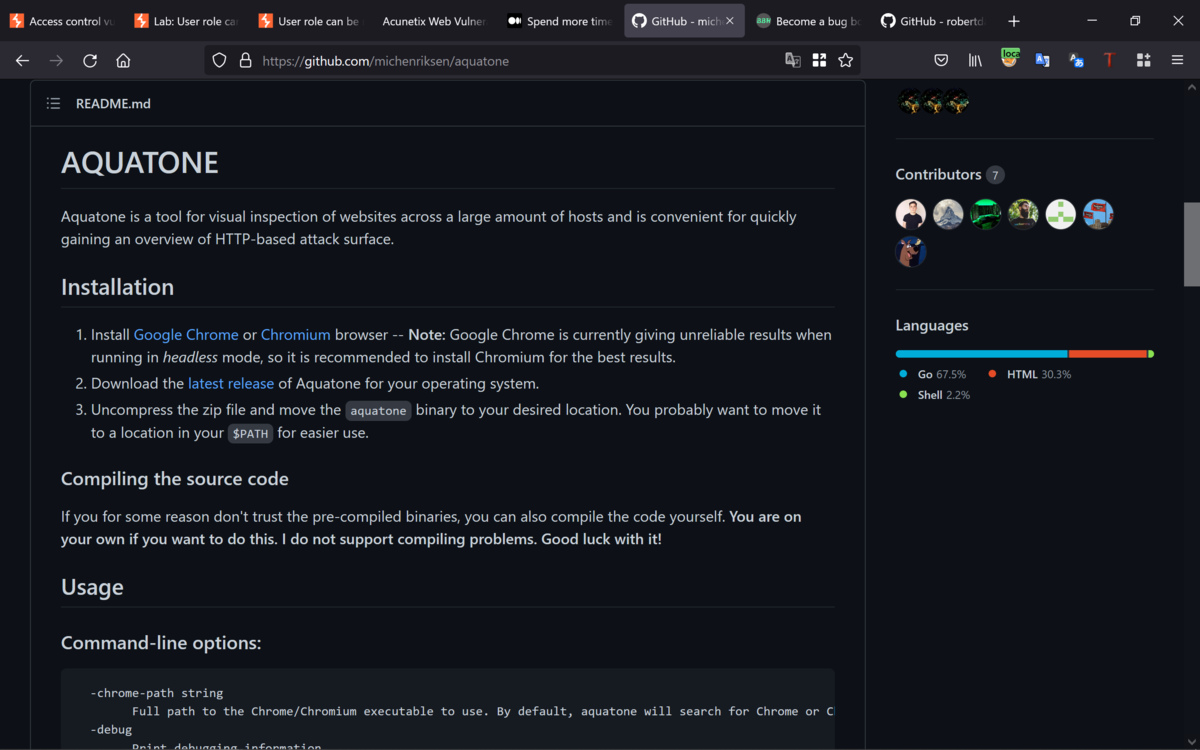The width and height of the screenshot is (1200, 750).
Task: Open the browser home page
Action: tap(123, 61)
